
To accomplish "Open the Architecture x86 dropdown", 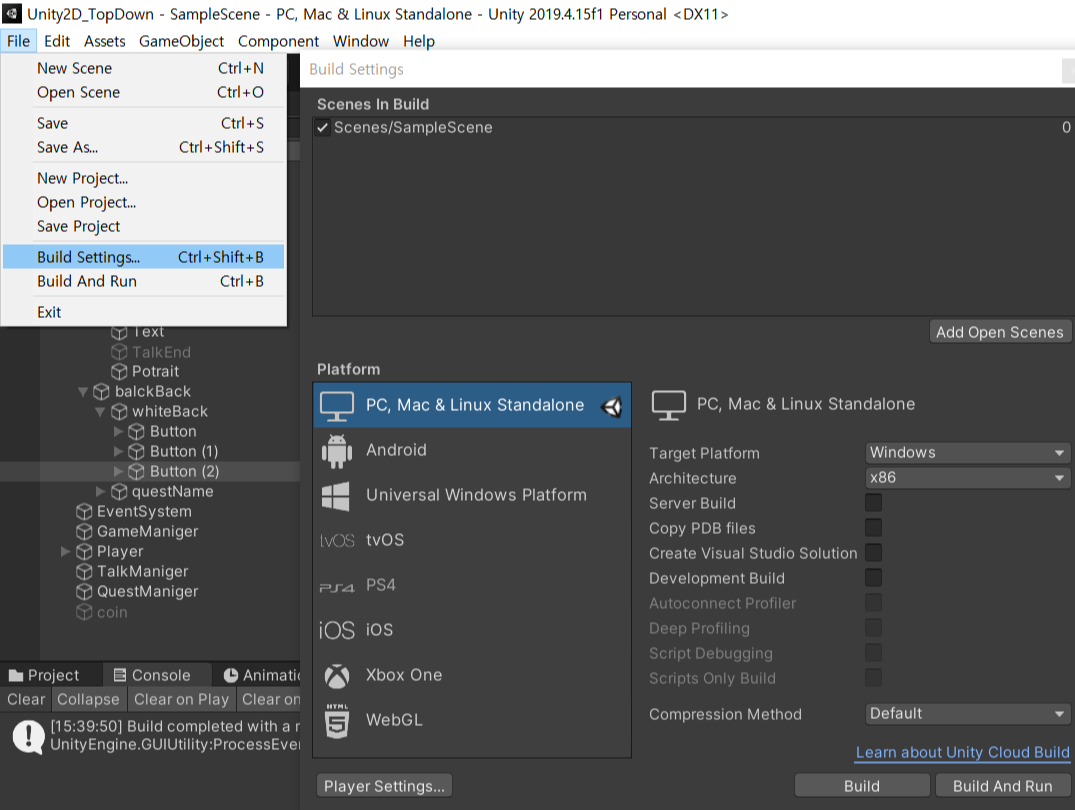I will [x=967, y=477].
